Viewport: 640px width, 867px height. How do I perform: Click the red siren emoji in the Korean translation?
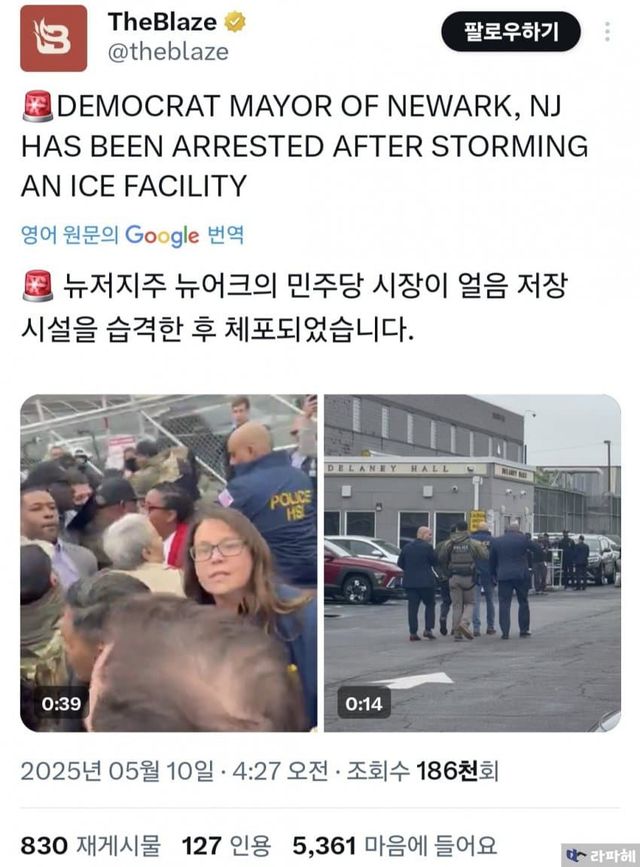tap(38, 286)
